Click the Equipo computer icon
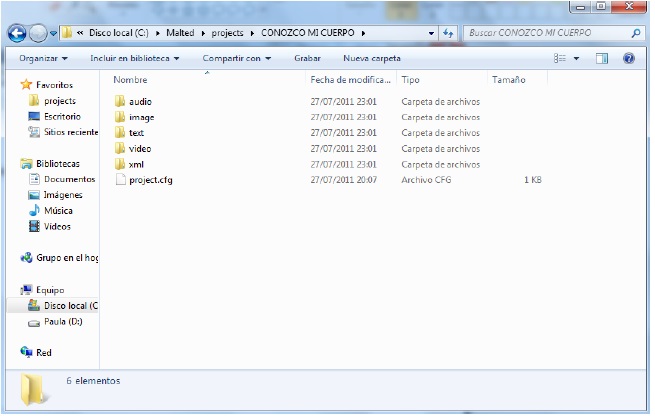655x416 pixels. click(26, 289)
